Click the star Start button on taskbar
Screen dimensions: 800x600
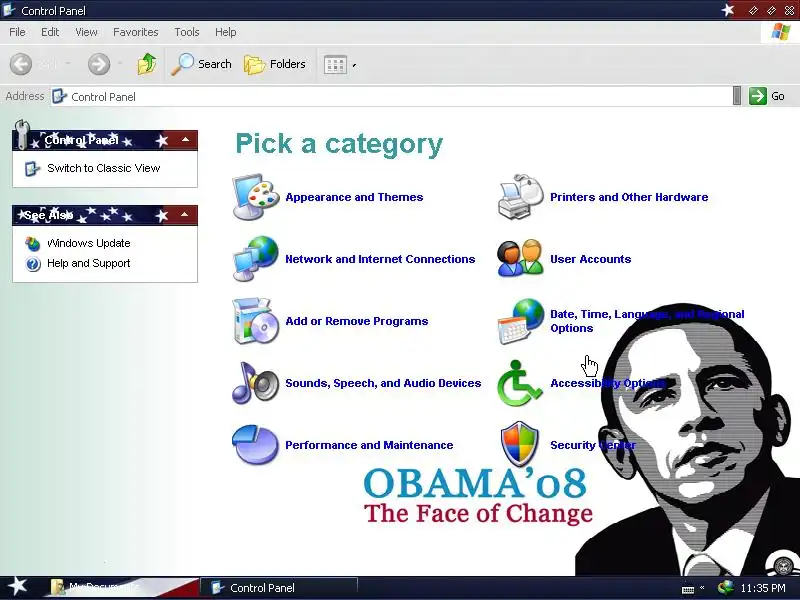tap(17, 587)
